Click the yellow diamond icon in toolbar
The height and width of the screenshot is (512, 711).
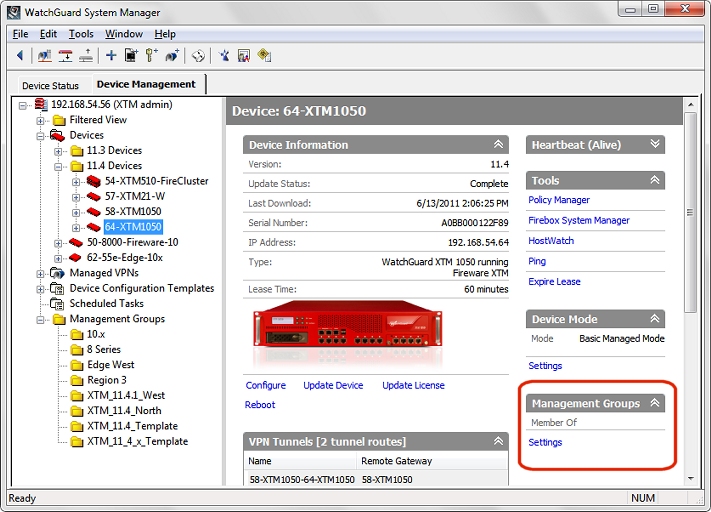264,56
